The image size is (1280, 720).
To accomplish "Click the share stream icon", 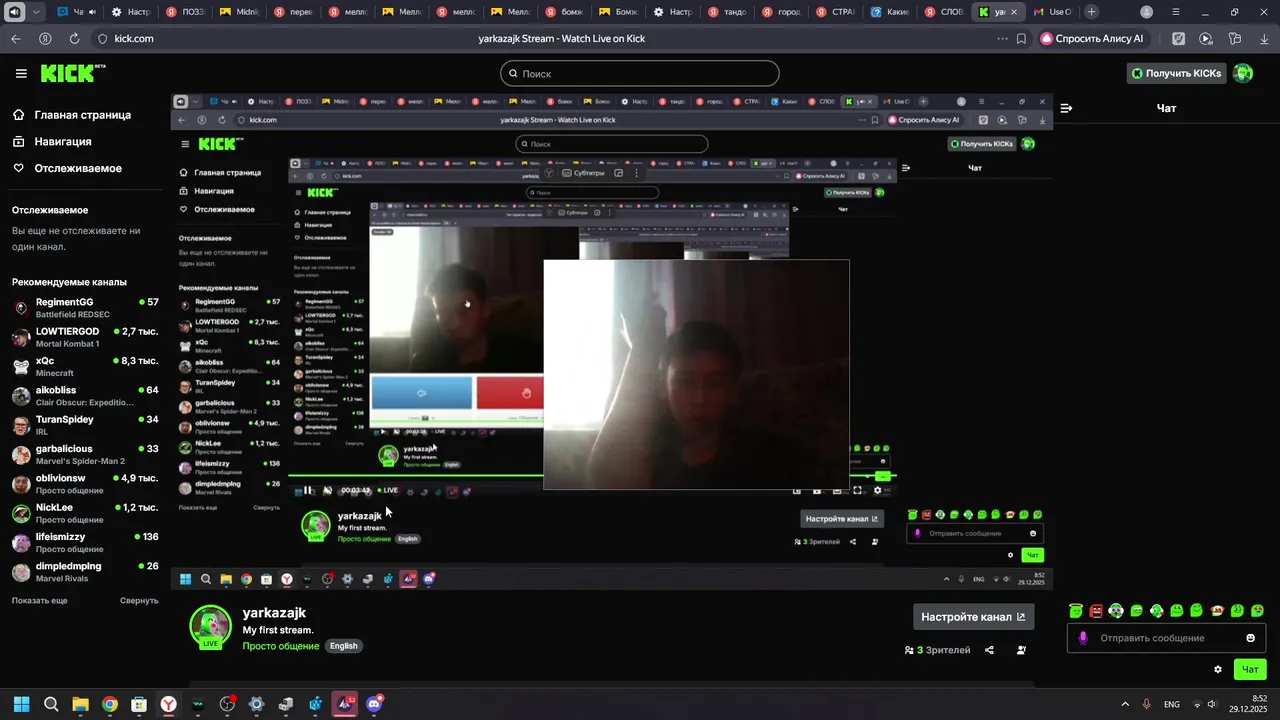I will click(989, 650).
